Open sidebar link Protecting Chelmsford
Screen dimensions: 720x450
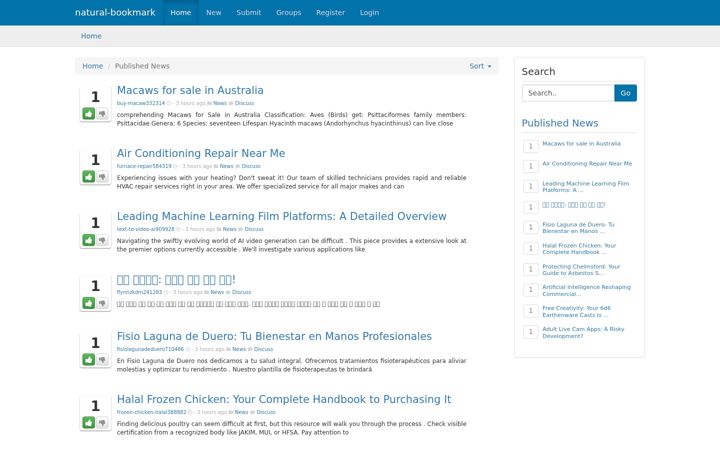pyautogui.click(x=581, y=270)
